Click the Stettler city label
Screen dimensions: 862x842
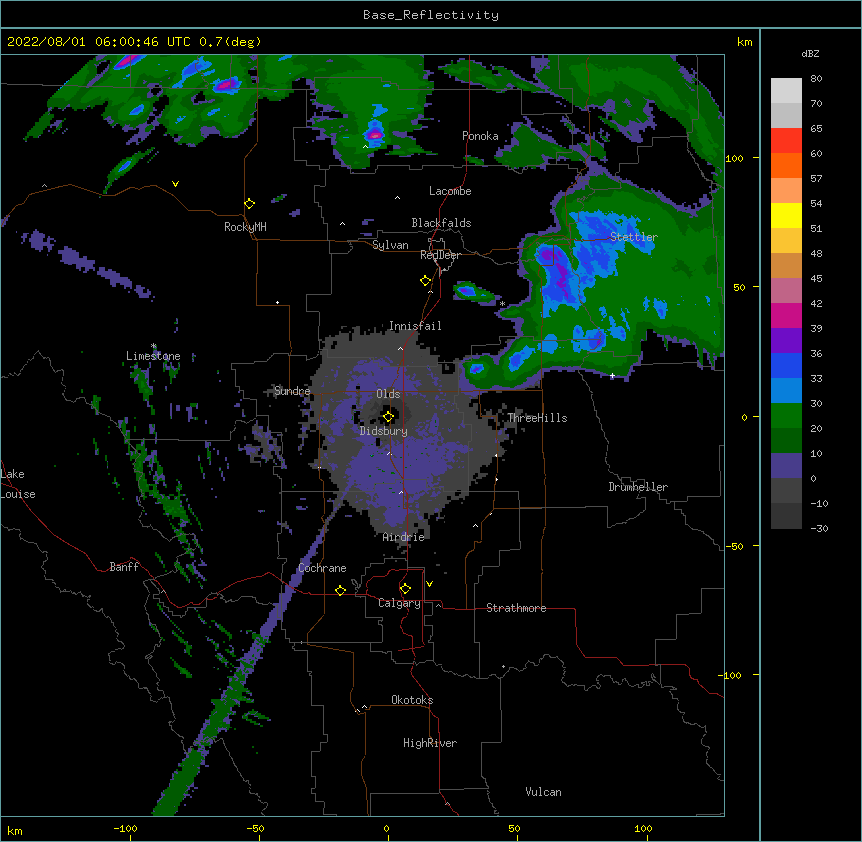(x=634, y=237)
